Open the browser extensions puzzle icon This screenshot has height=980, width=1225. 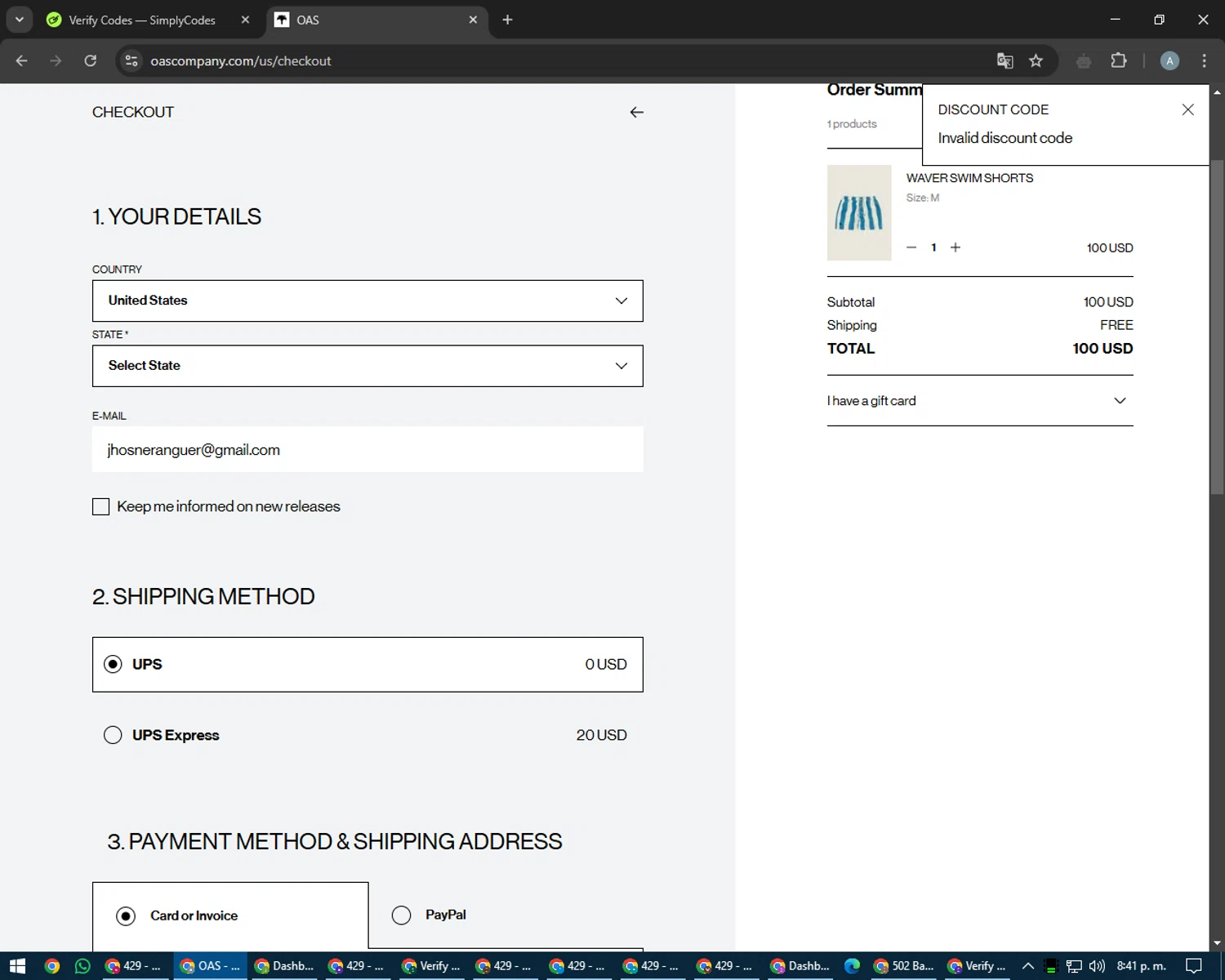point(1119,60)
